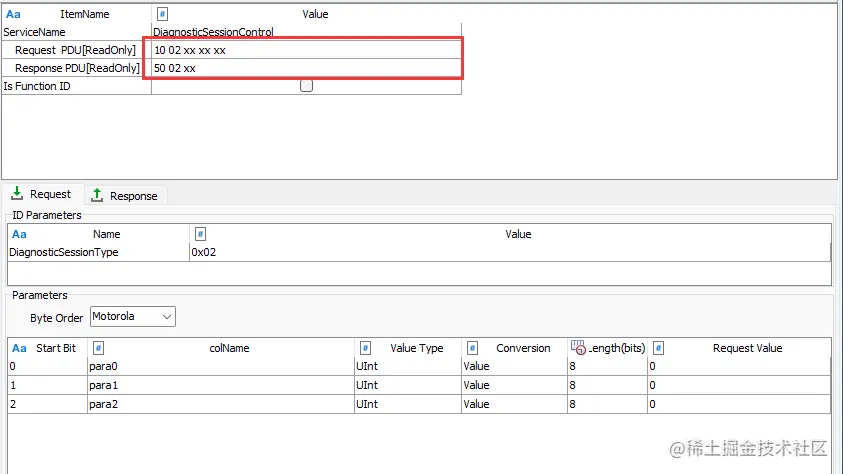Click the type icon beside Value Type header
This screenshot has width=843, height=474.
click(366, 348)
